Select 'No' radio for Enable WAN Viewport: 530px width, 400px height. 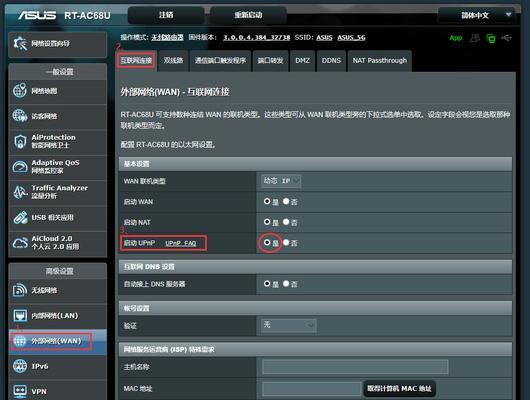pos(286,201)
